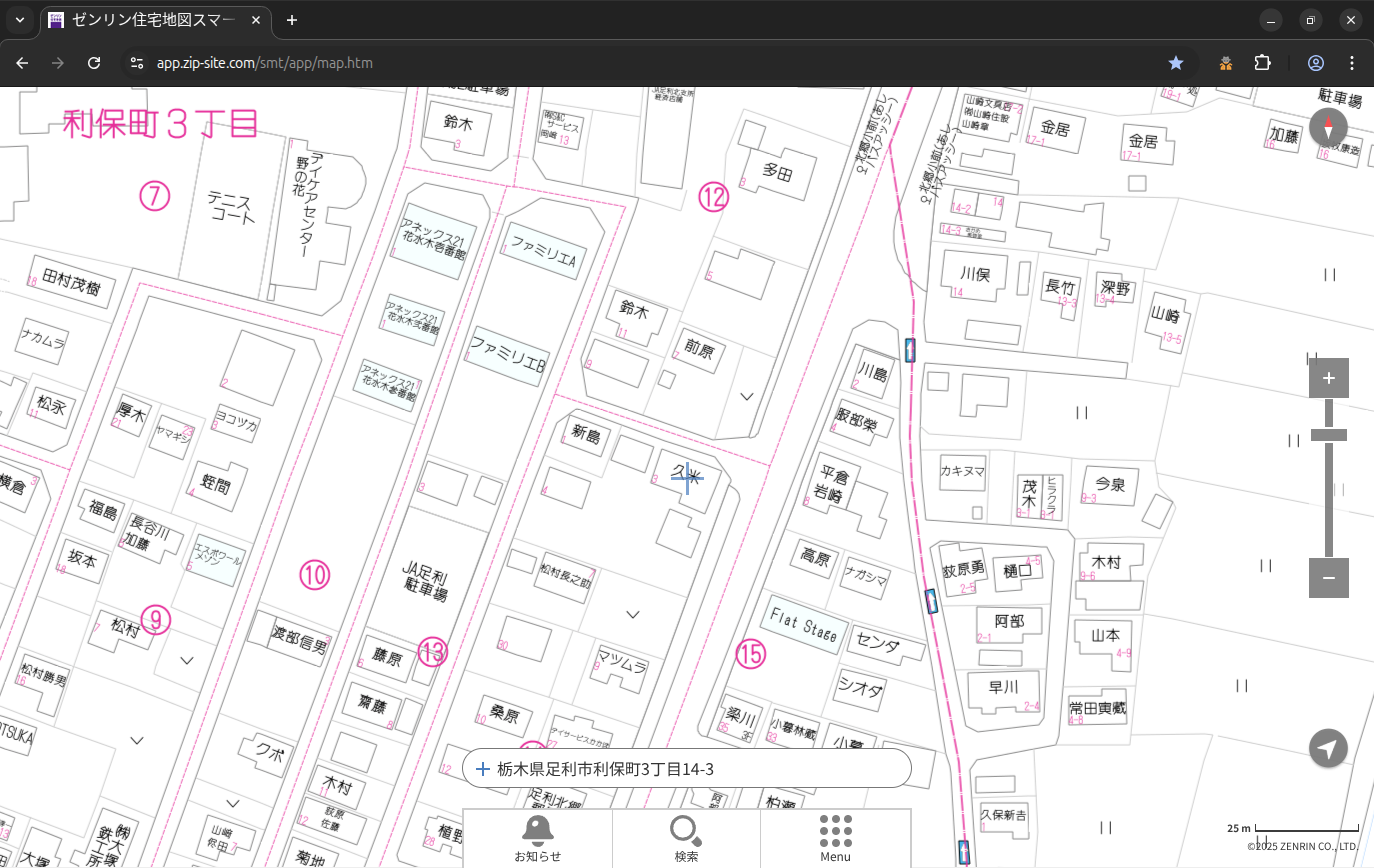This screenshot has height=868, width=1374.
Task: View site information icon in address bar
Action: tap(137, 63)
